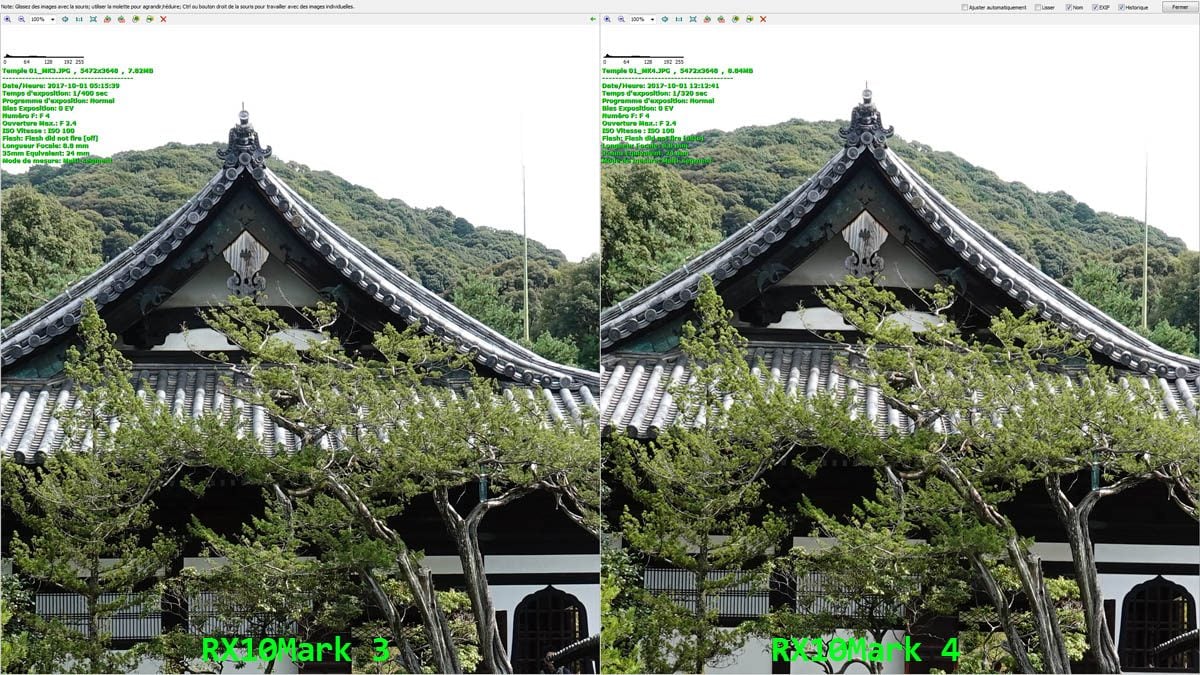1200x675 pixels.
Task: Zoom out on the MK4 image pane
Action: [621, 19]
